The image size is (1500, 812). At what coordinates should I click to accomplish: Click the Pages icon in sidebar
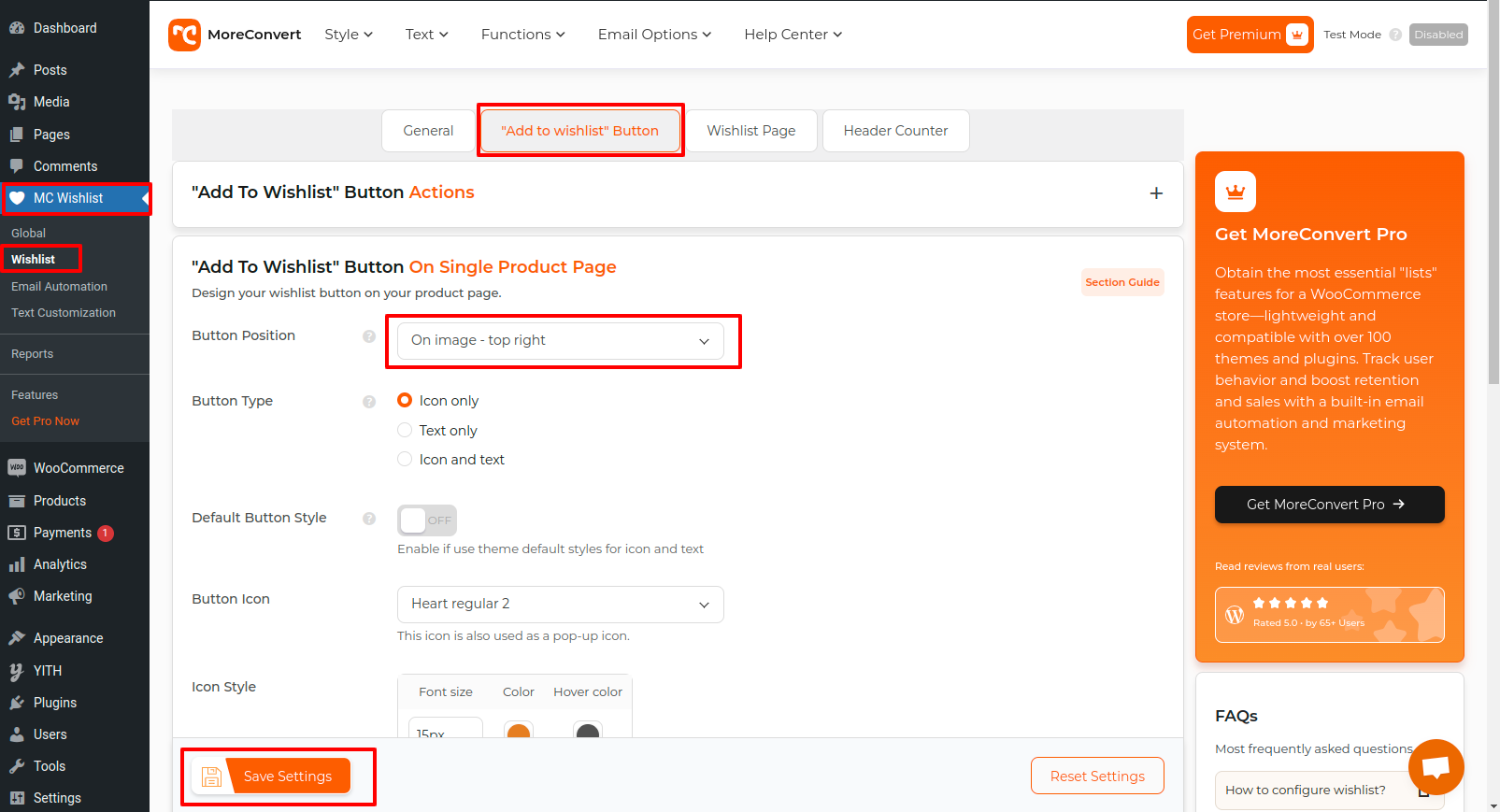click(x=17, y=135)
